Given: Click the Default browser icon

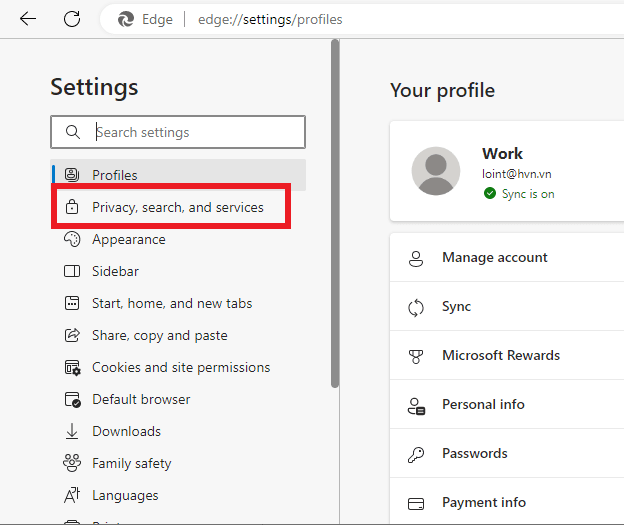Looking at the screenshot, I should pyautogui.click(x=73, y=400).
